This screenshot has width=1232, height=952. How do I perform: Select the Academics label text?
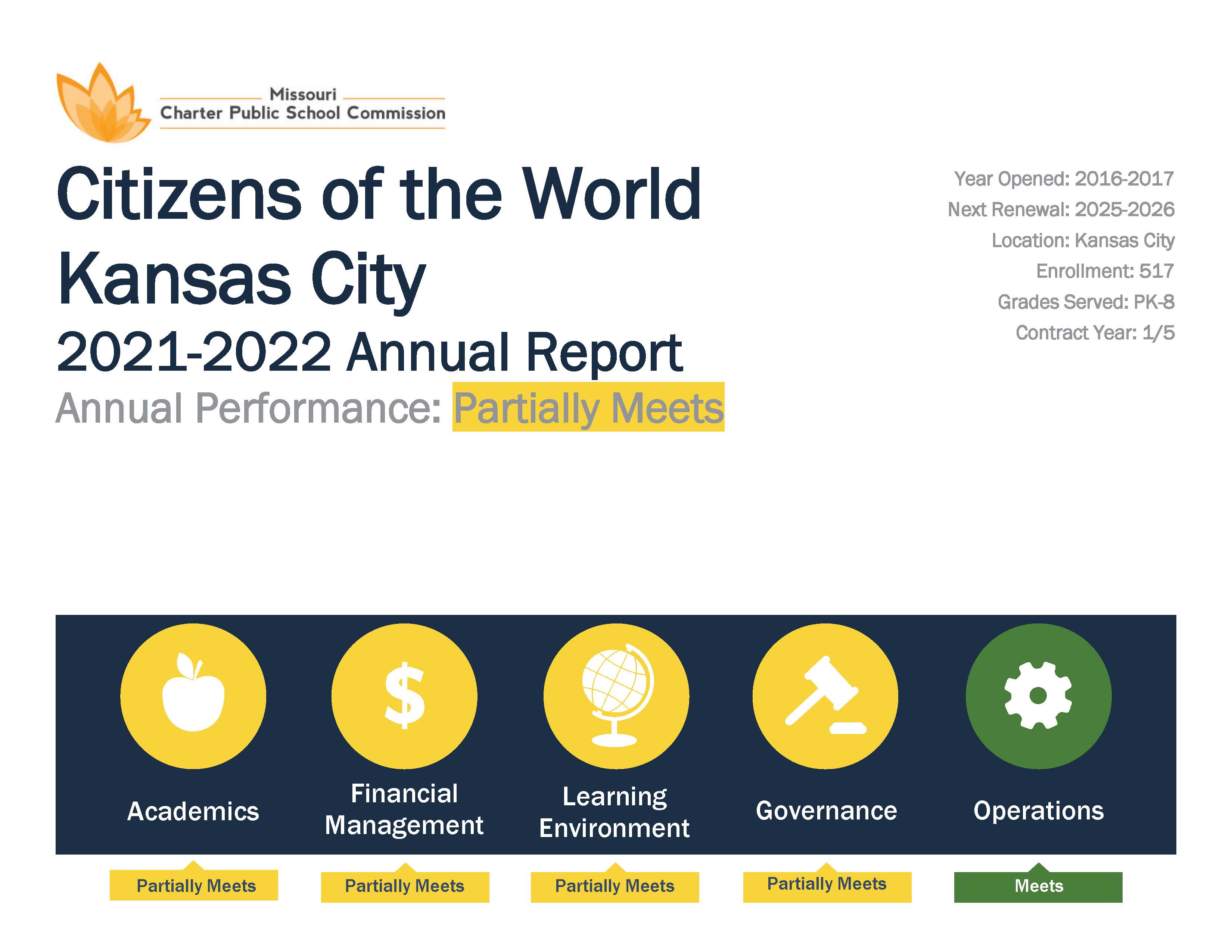point(193,812)
